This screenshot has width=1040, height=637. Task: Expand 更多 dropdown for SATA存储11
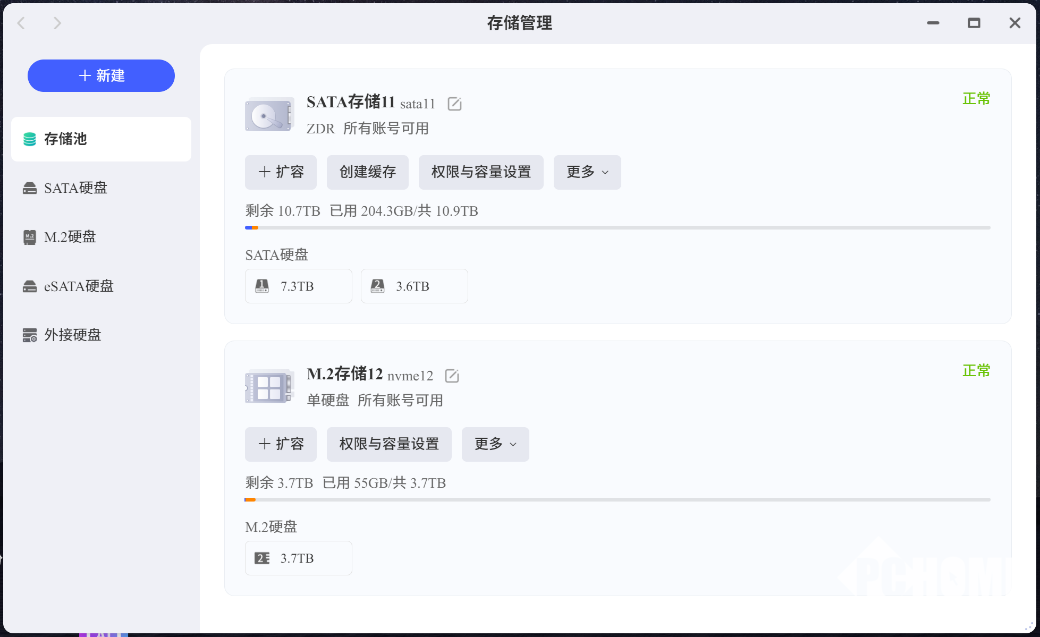coord(587,172)
